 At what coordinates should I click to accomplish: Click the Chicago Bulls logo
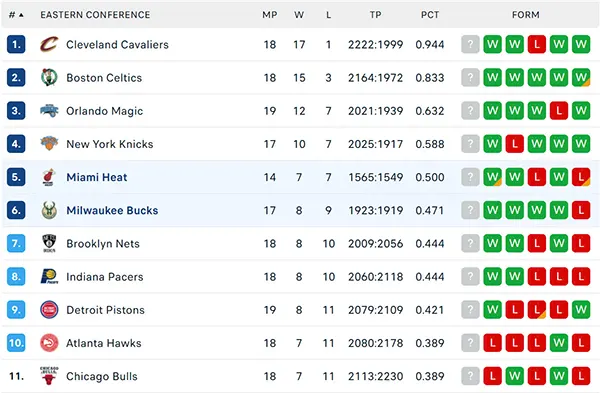pos(49,376)
